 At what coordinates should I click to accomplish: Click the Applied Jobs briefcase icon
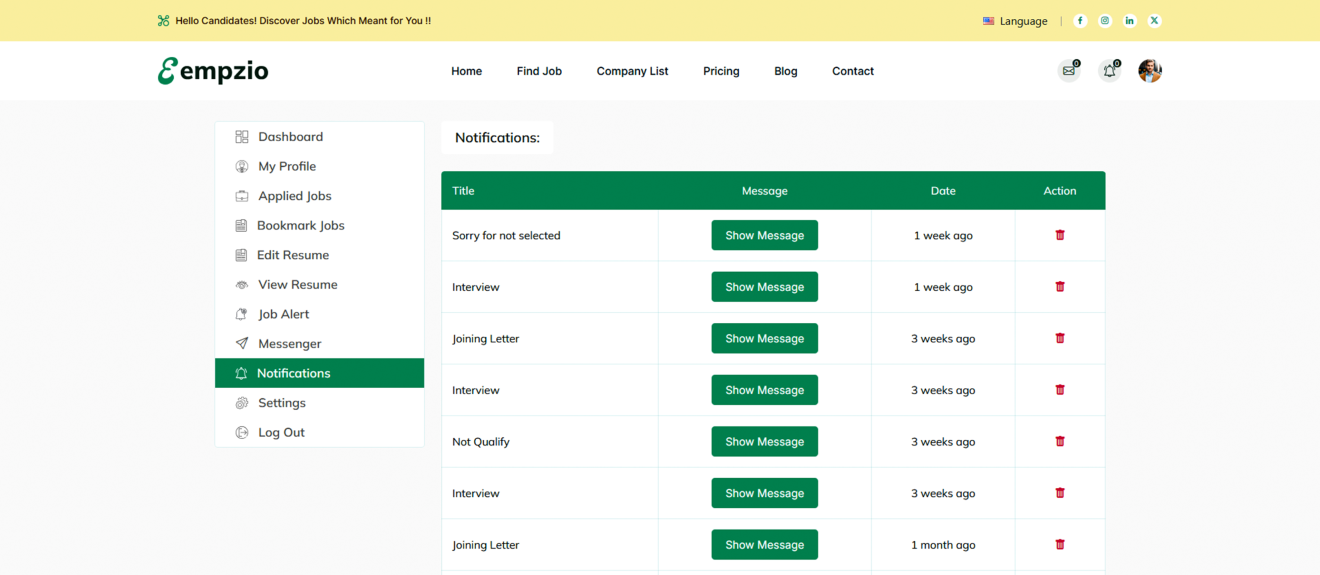[241, 196]
